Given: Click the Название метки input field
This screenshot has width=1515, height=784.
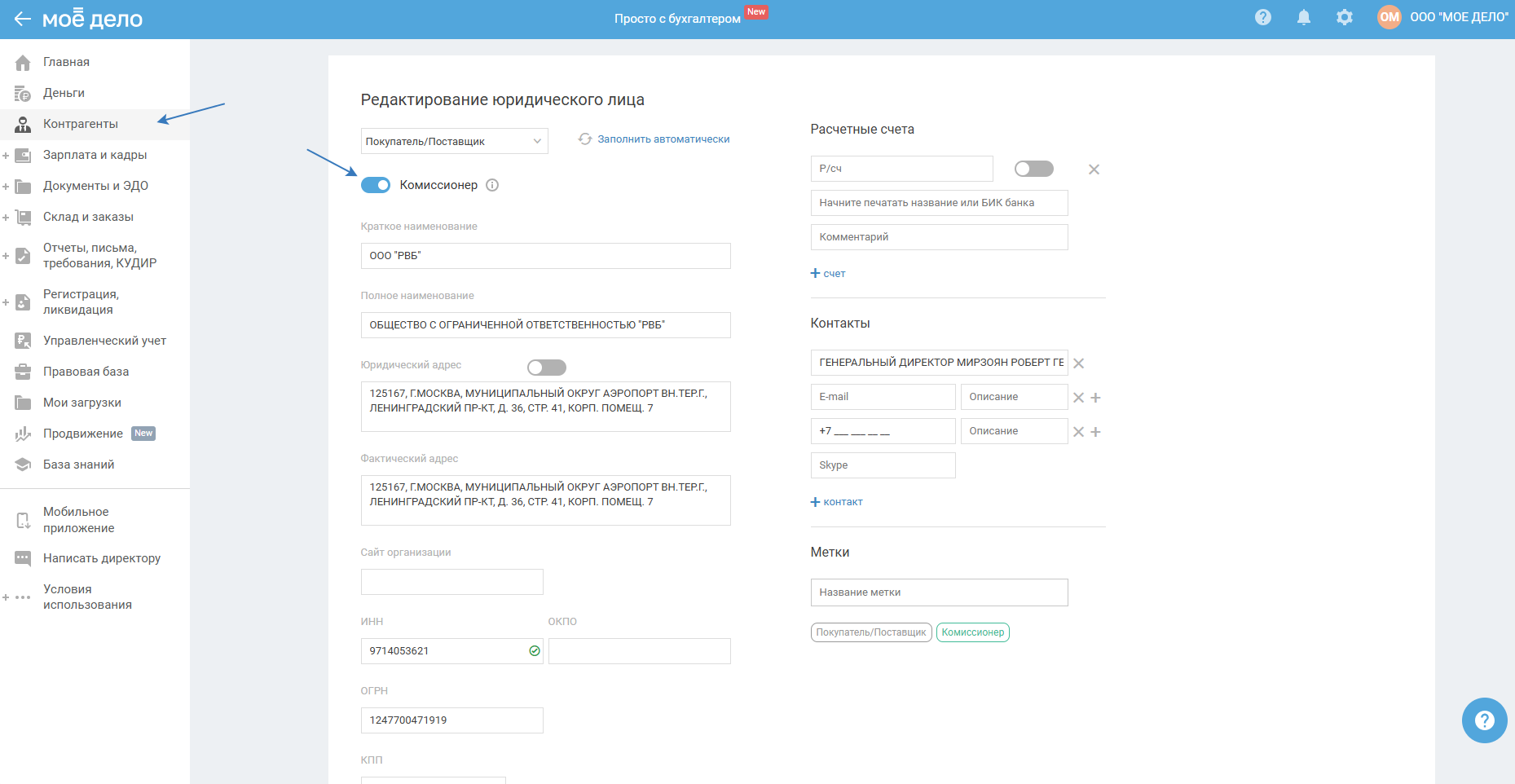Looking at the screenshot, I should click(x=939, y=592).
